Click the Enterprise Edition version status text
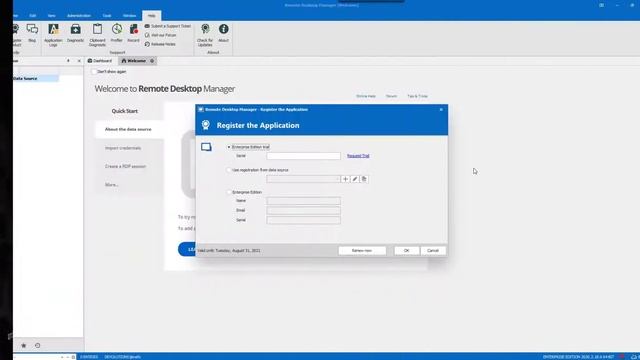 578,357
